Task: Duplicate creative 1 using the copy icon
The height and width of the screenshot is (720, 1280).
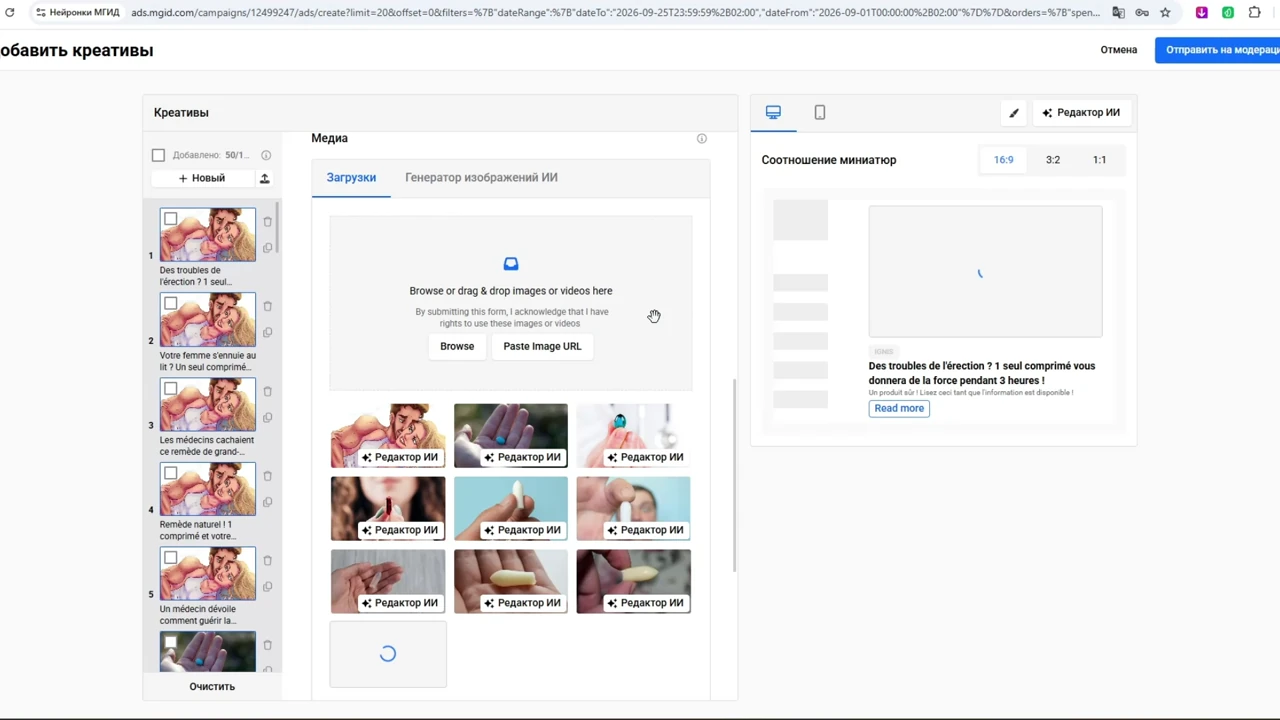Action: 267,248
